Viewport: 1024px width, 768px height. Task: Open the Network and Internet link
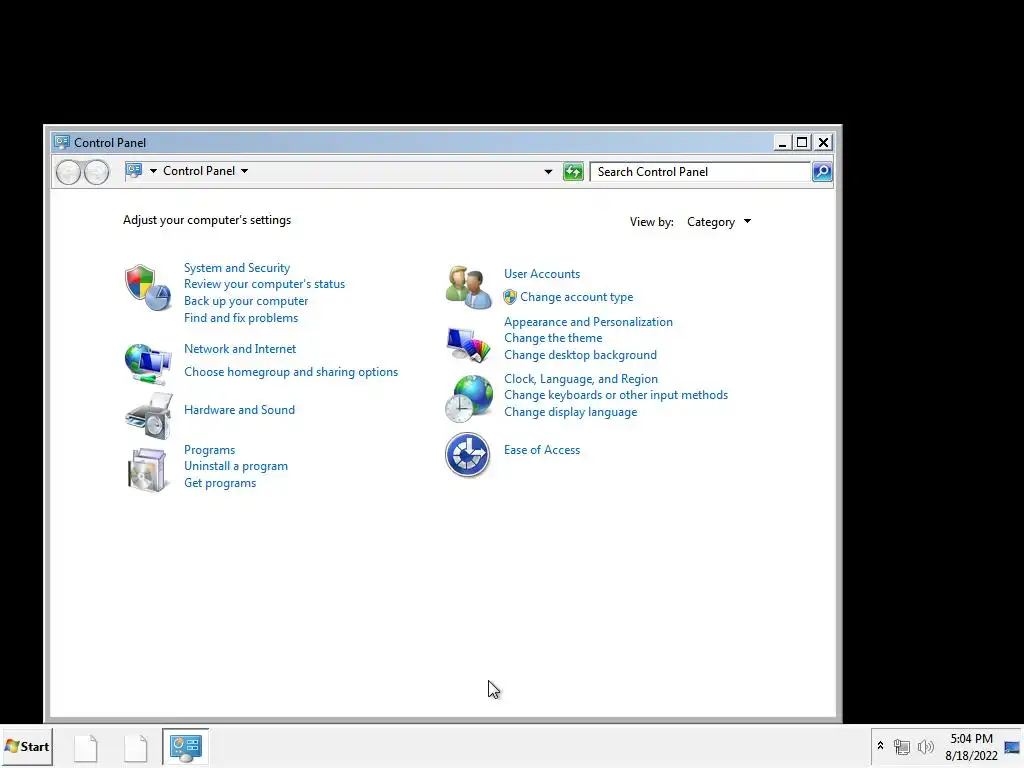click(240, 349)
